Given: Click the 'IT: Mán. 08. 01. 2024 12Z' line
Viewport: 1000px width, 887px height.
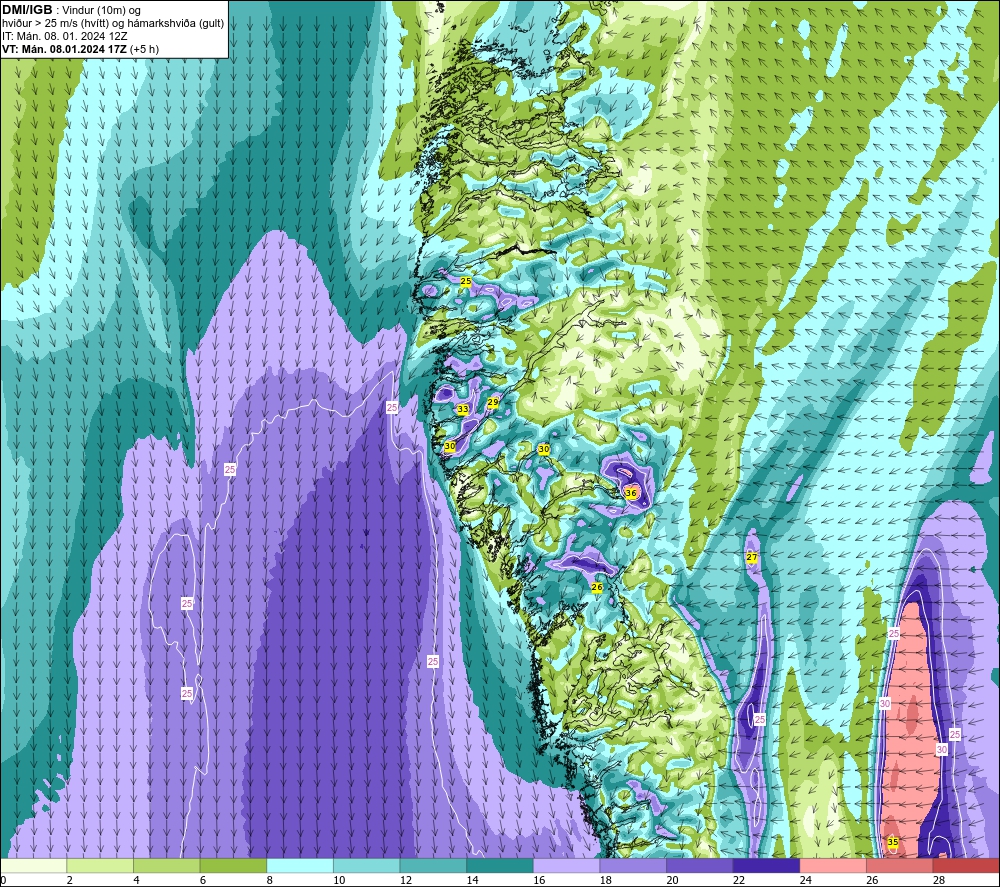Looking at the screenshot, I should click(x=64, y=36).
